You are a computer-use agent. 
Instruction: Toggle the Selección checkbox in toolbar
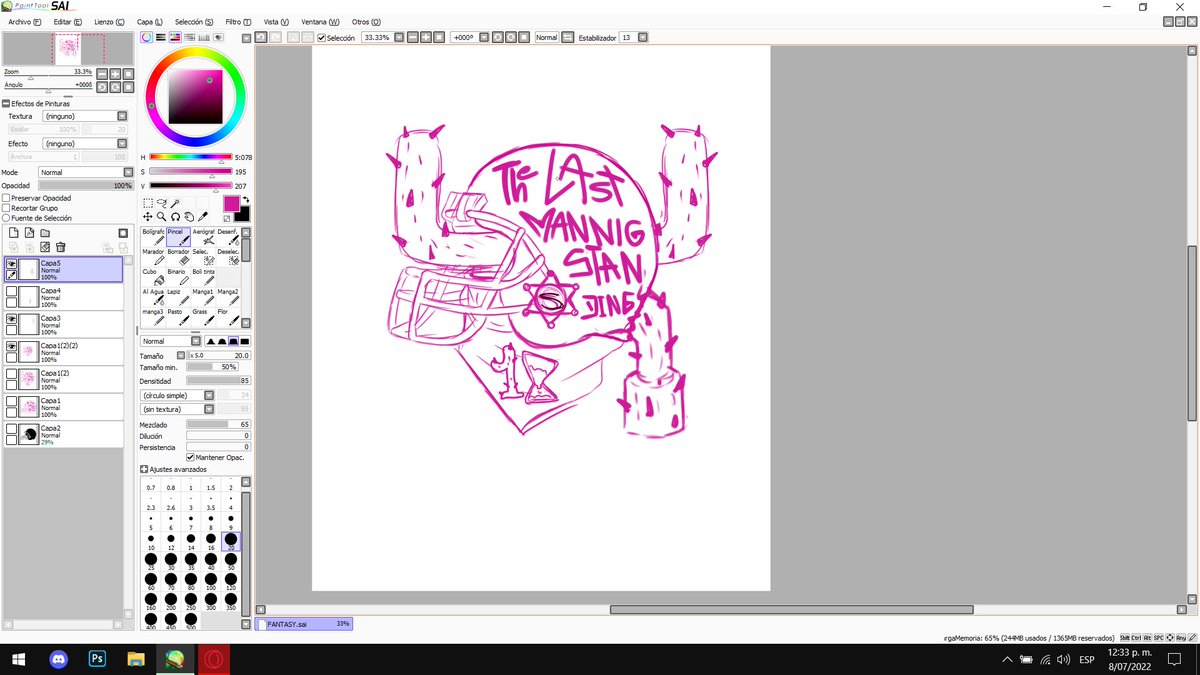point(321,37)
